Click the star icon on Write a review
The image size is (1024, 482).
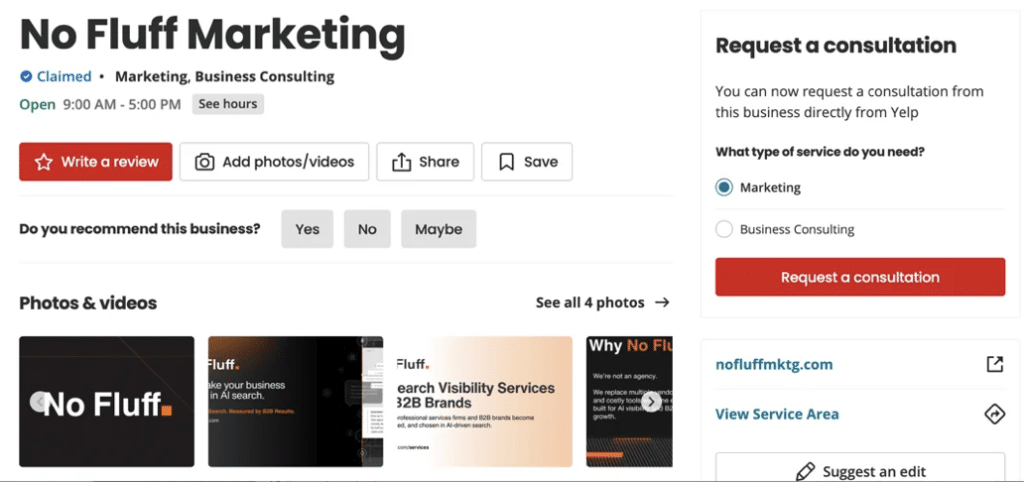pos(43,162)
